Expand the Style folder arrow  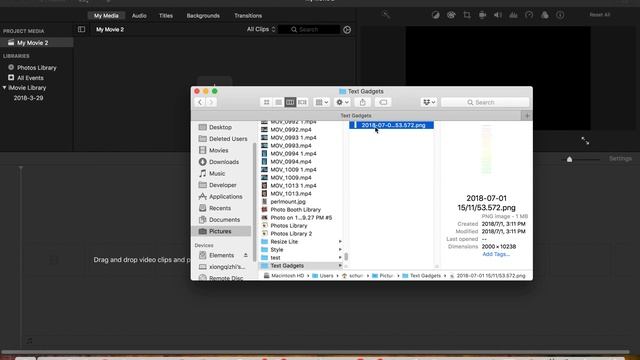click(340, 249)
